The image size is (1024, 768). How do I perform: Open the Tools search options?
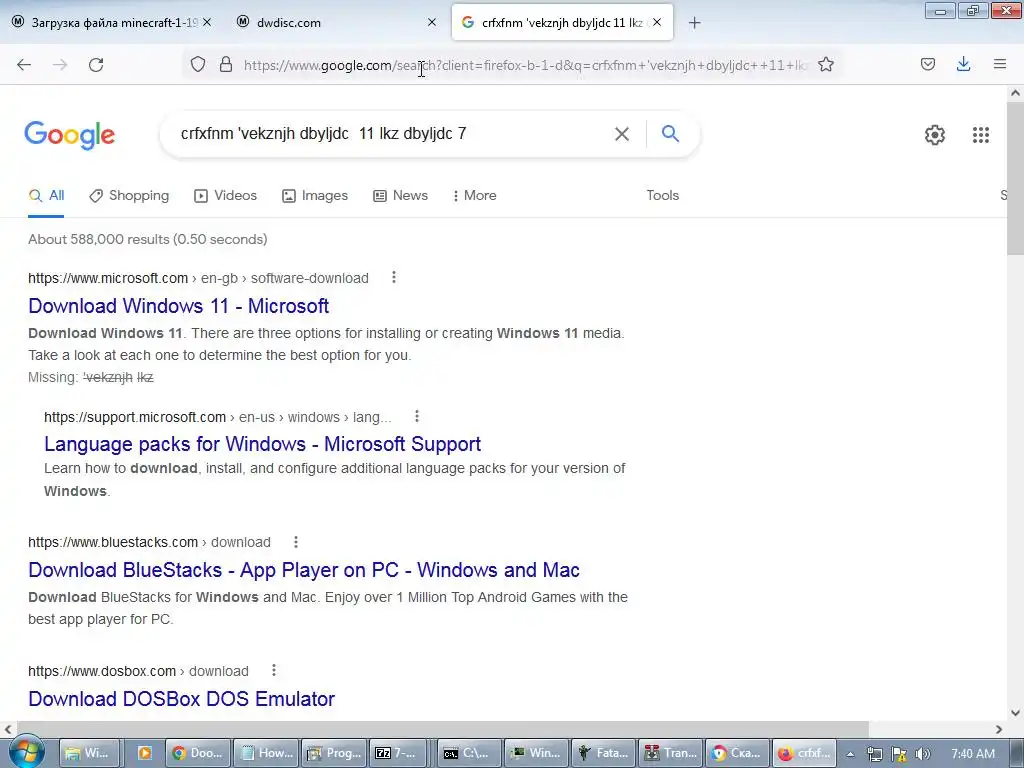click(x=662, y=195)
